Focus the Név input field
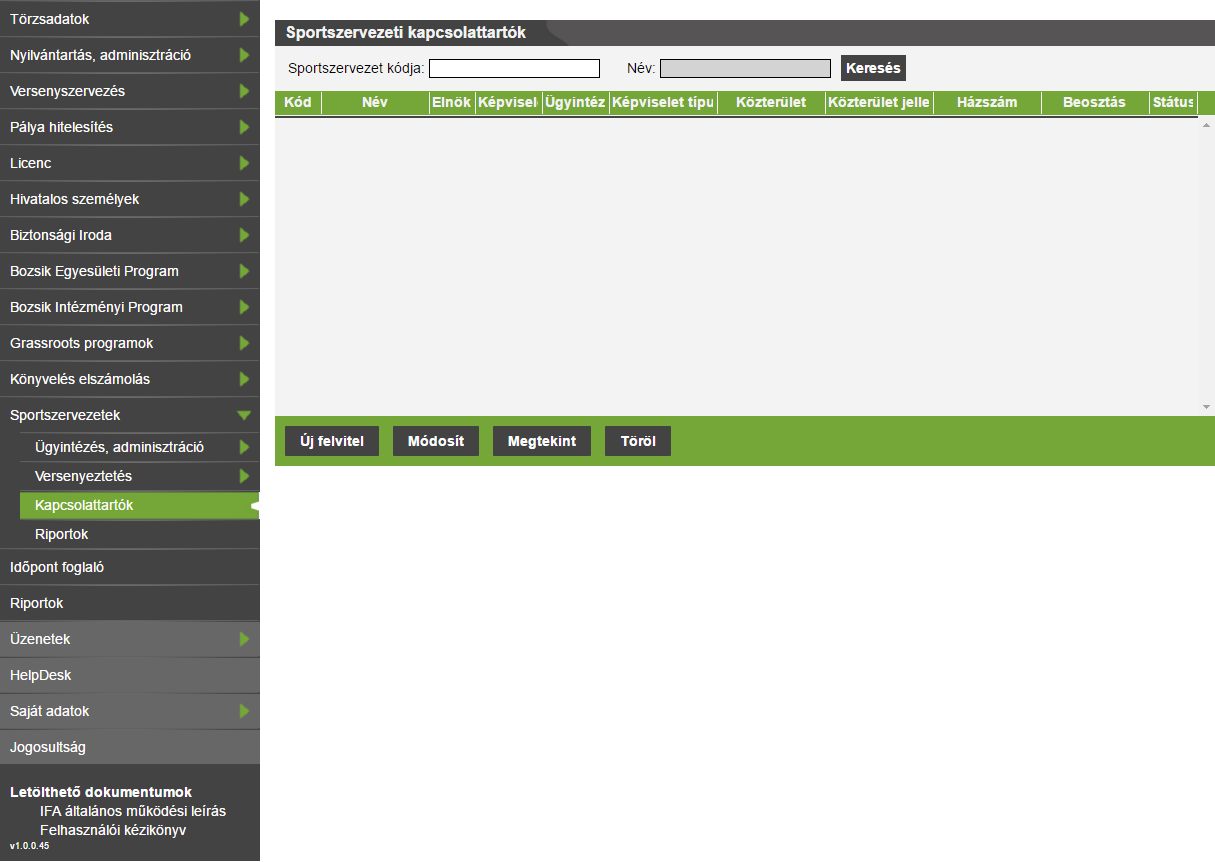1215x862 pixels. point(745,68)
